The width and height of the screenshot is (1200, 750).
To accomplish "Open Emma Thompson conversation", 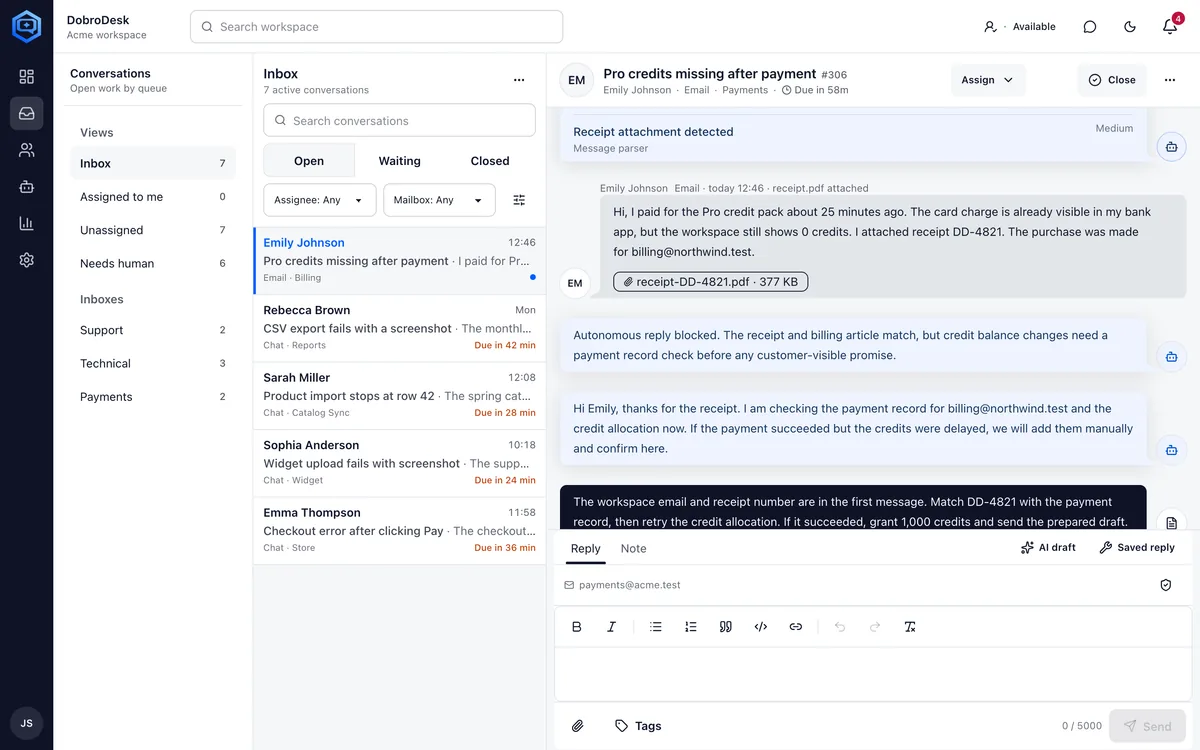I will click(400, 531).
